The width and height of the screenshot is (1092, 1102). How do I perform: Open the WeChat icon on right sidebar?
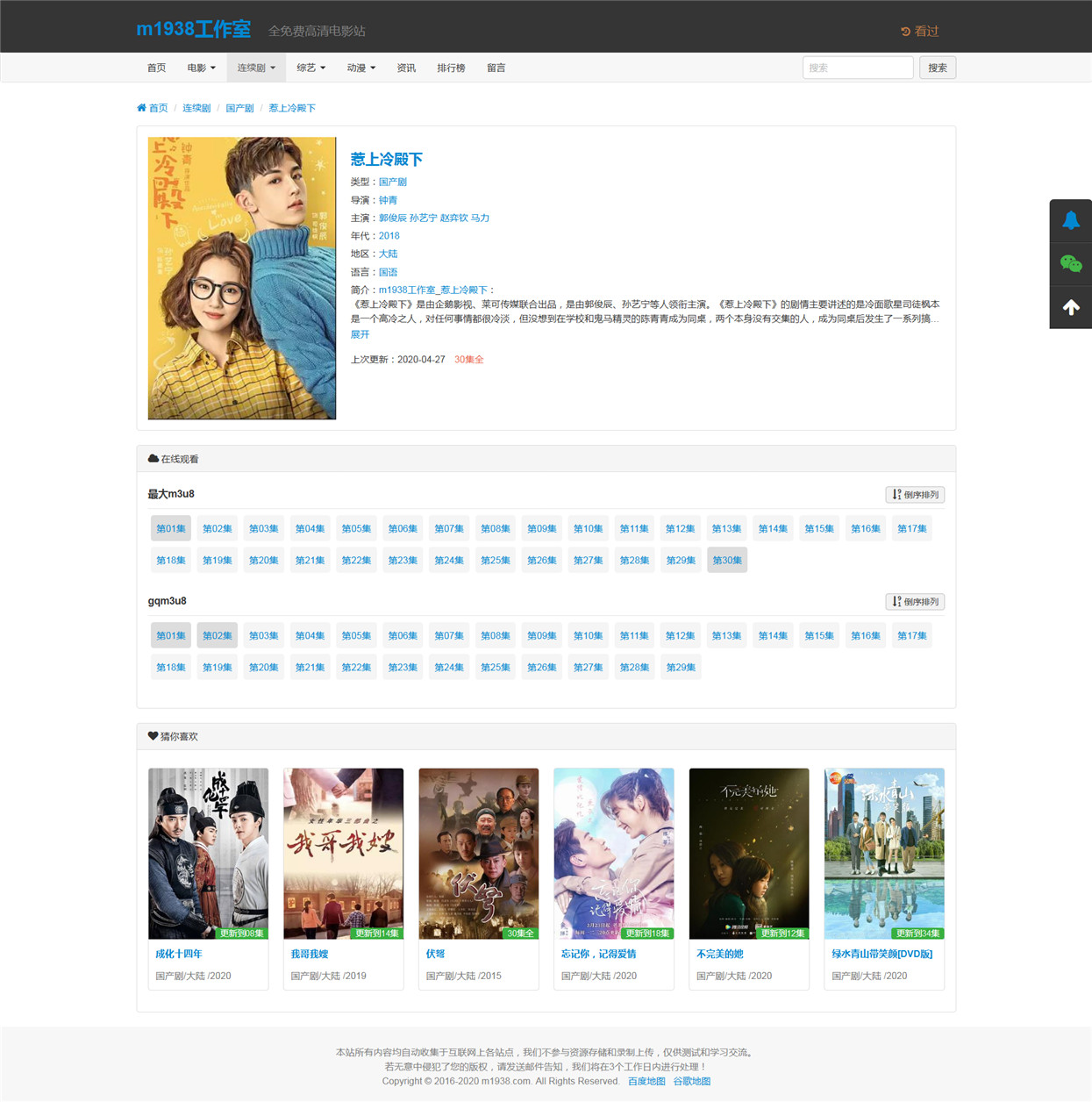[1071, 263]
